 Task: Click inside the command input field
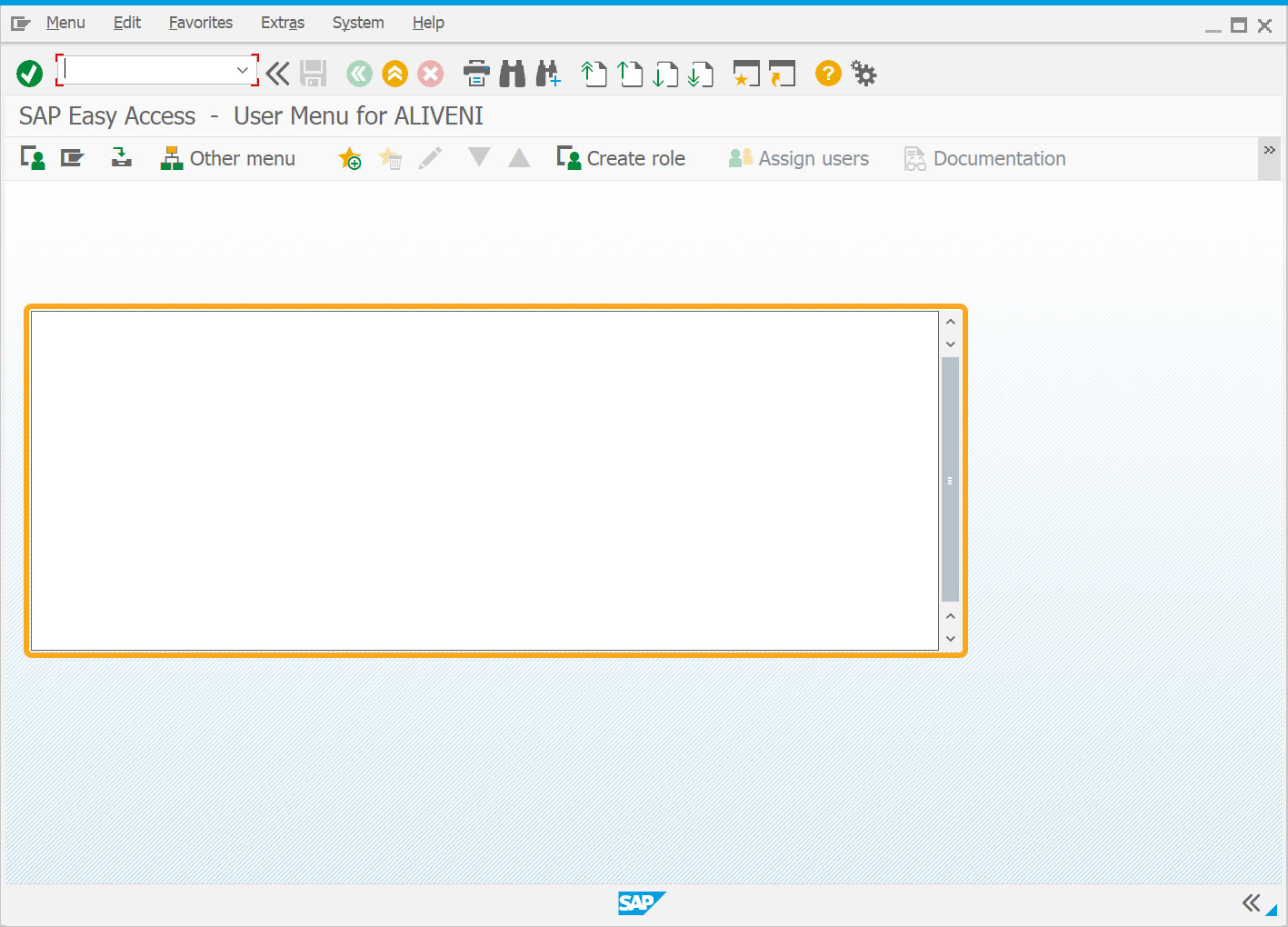tap(148, 70)
